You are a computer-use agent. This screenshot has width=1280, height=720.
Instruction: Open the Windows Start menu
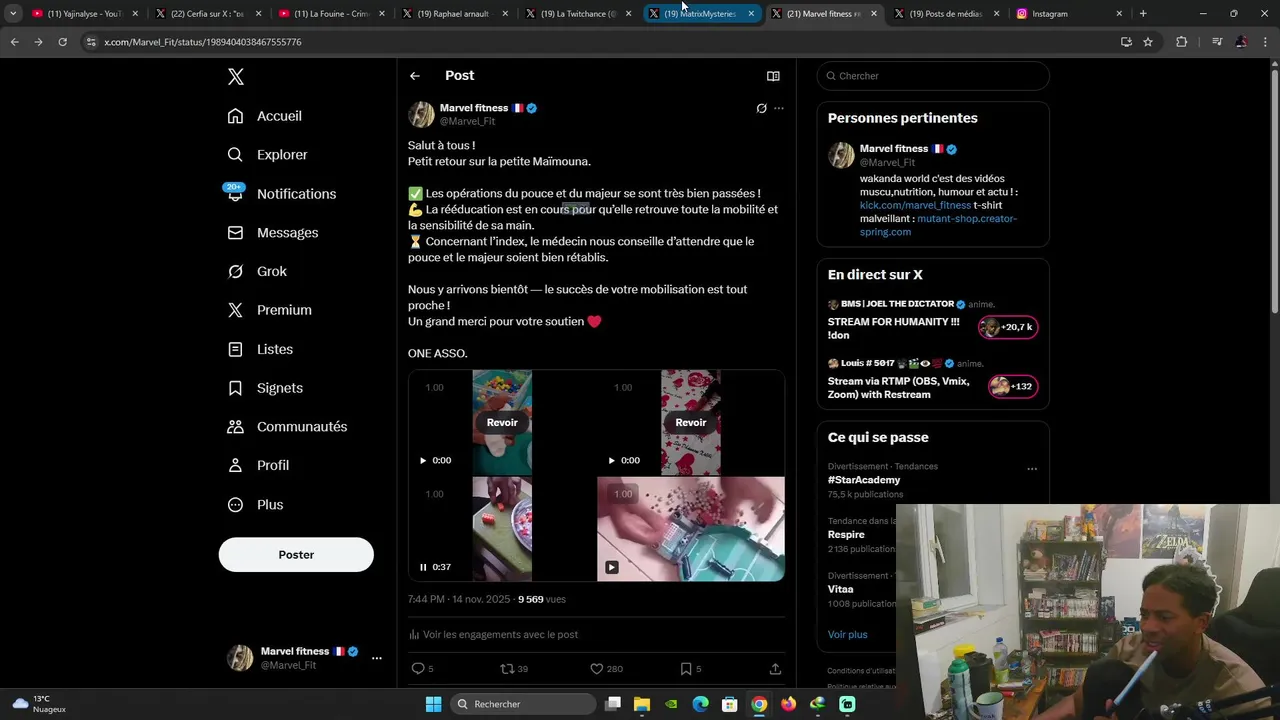(433, 704)
